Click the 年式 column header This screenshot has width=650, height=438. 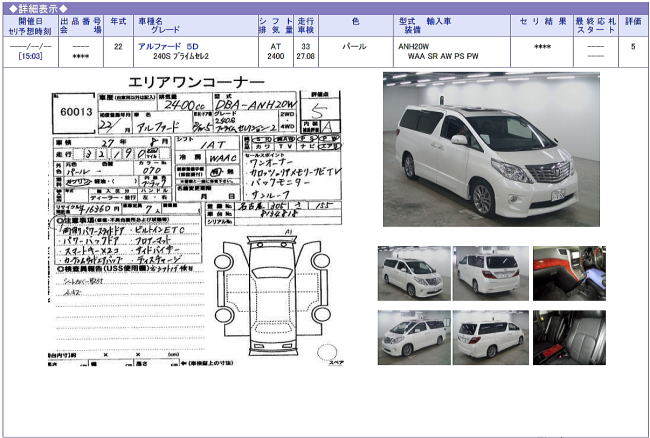[118, 26]
